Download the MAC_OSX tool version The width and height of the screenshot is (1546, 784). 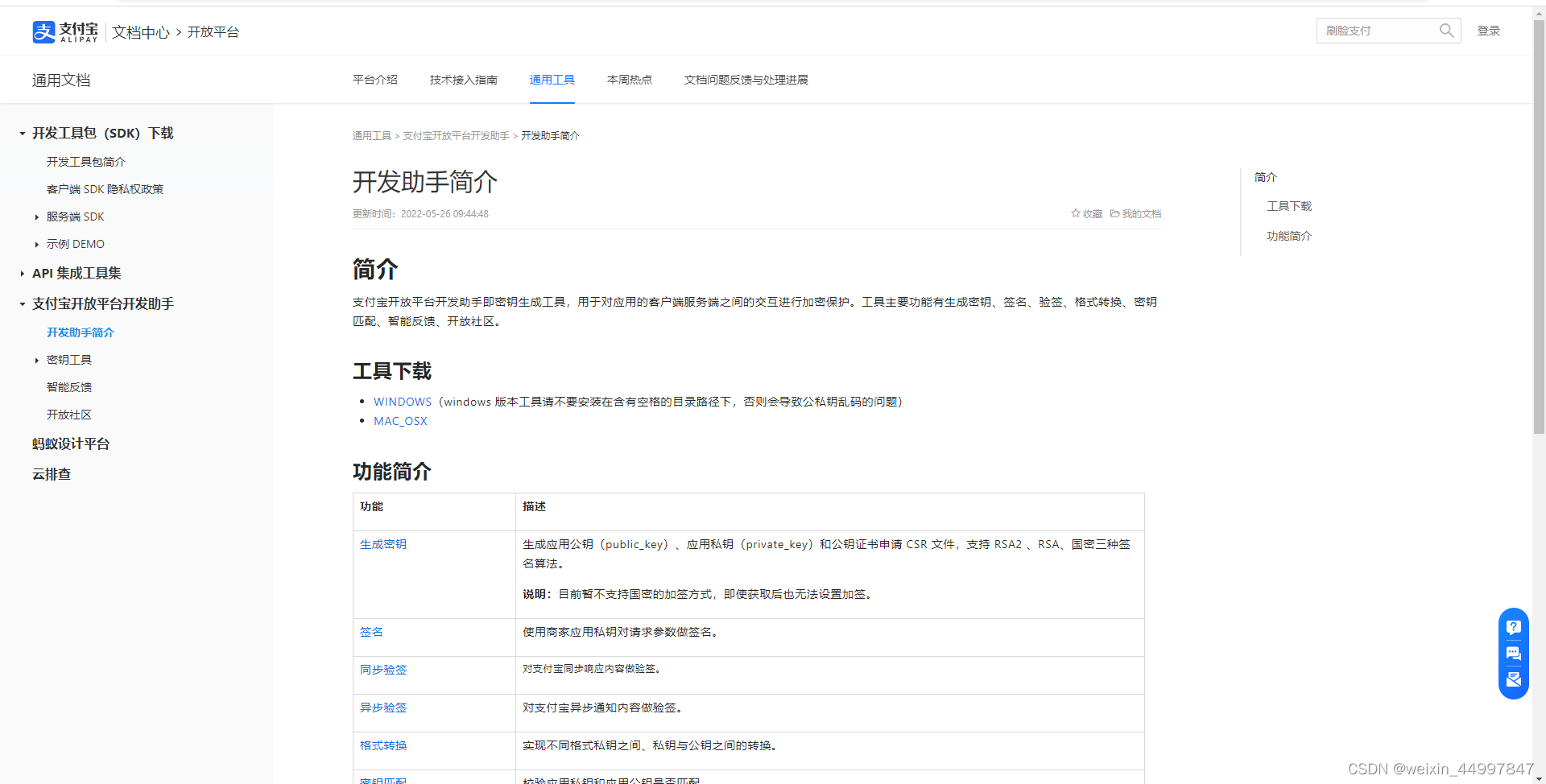tap(400, 421)
